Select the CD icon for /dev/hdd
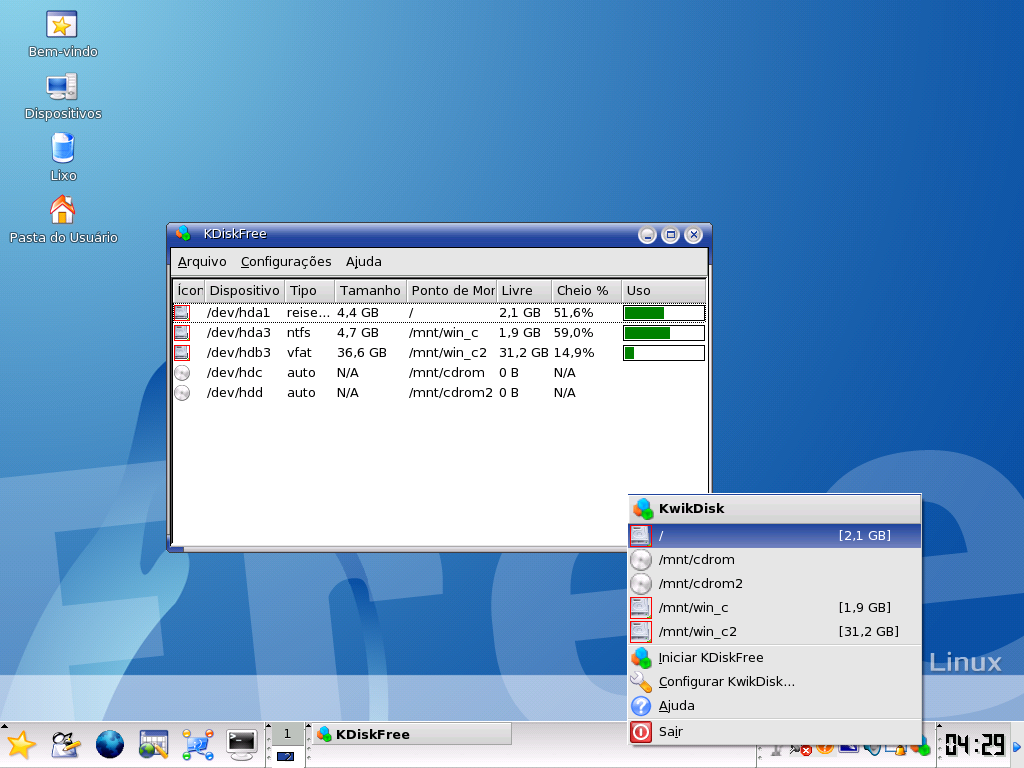The height and width of the screenshot is (768, 1024). pos(182,392)
